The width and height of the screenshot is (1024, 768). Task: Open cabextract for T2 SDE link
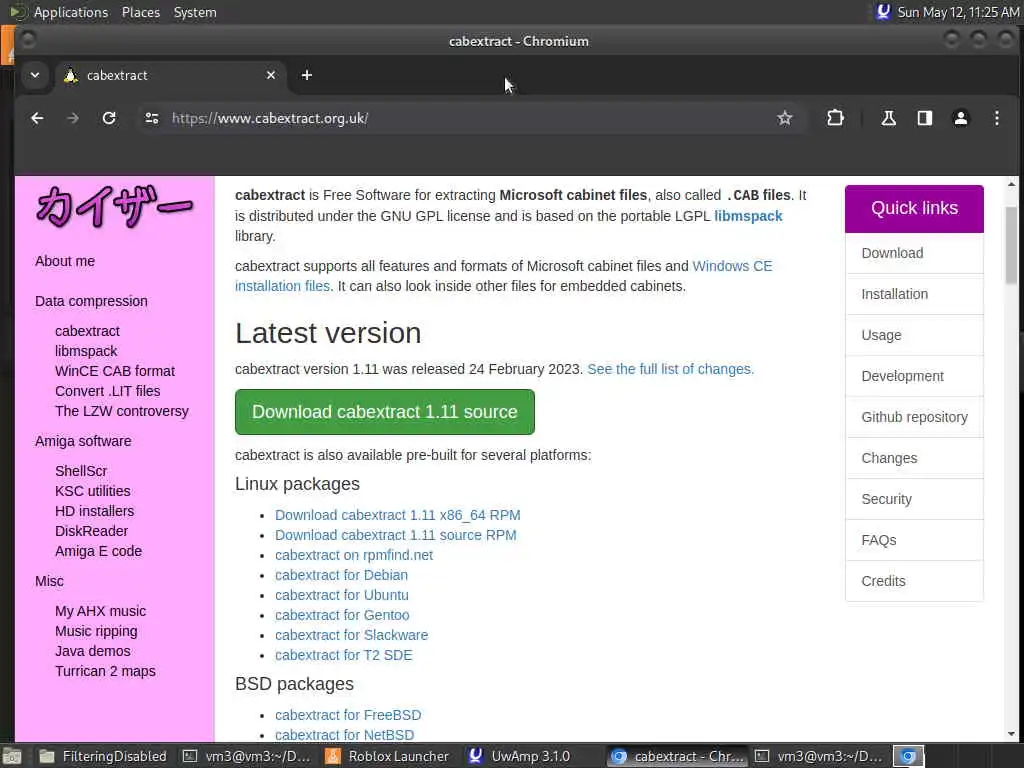(x=344, y=655)
